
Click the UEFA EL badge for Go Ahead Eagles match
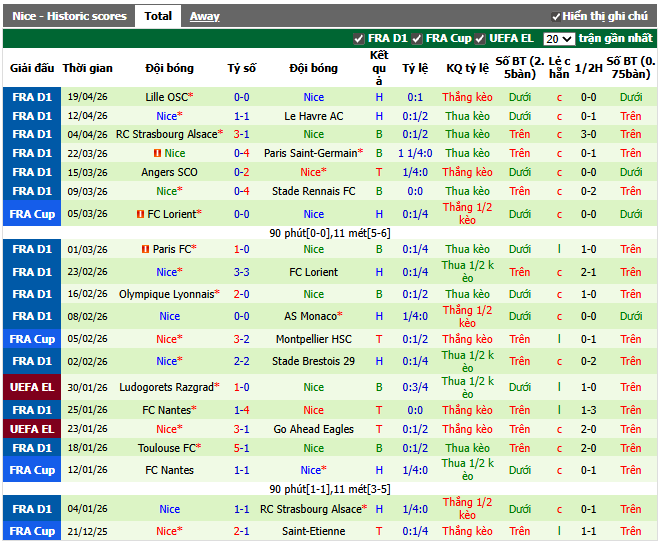tap(31, 429)
